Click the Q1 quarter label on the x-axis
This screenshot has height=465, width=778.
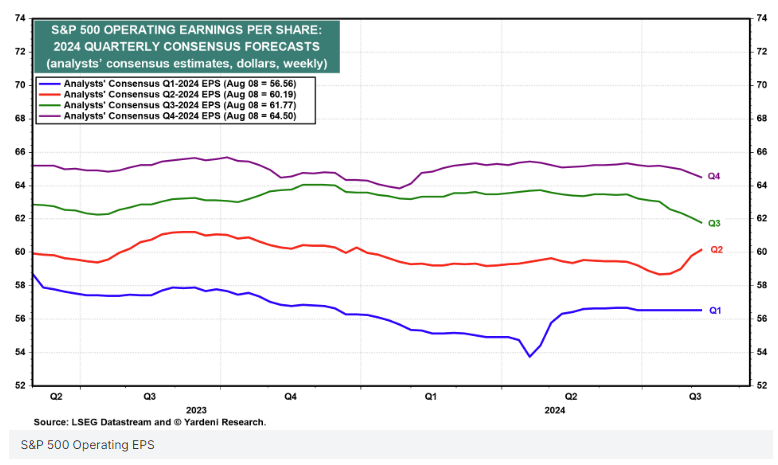click(x=430, y=396)
